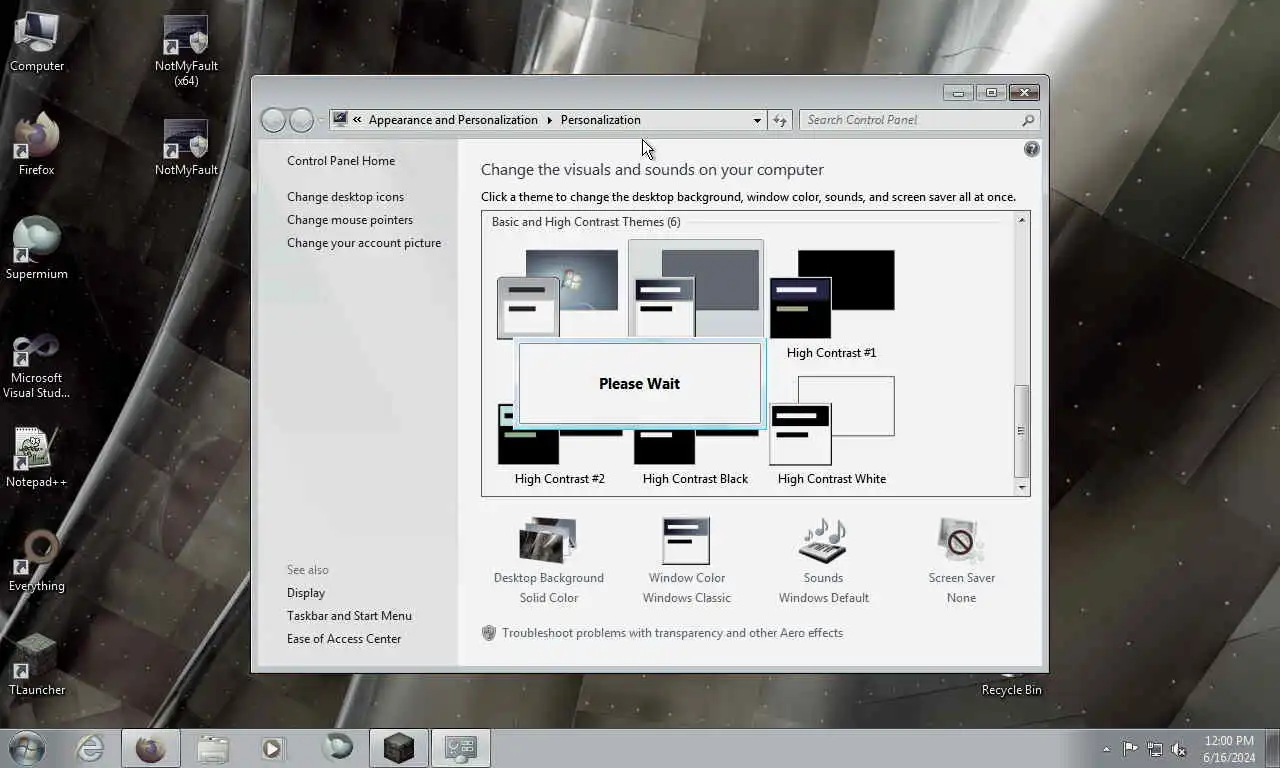Expand the arrow after Appearance and Personalization
1280x768 pixels.
[549, 120]
